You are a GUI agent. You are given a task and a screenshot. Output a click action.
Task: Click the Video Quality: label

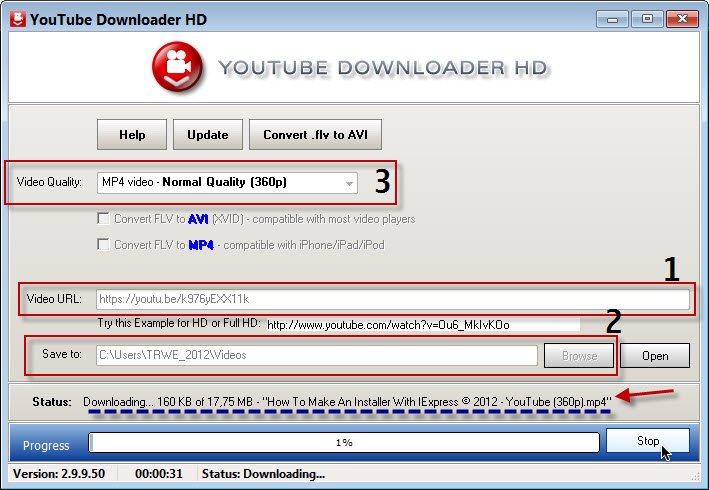49,182
